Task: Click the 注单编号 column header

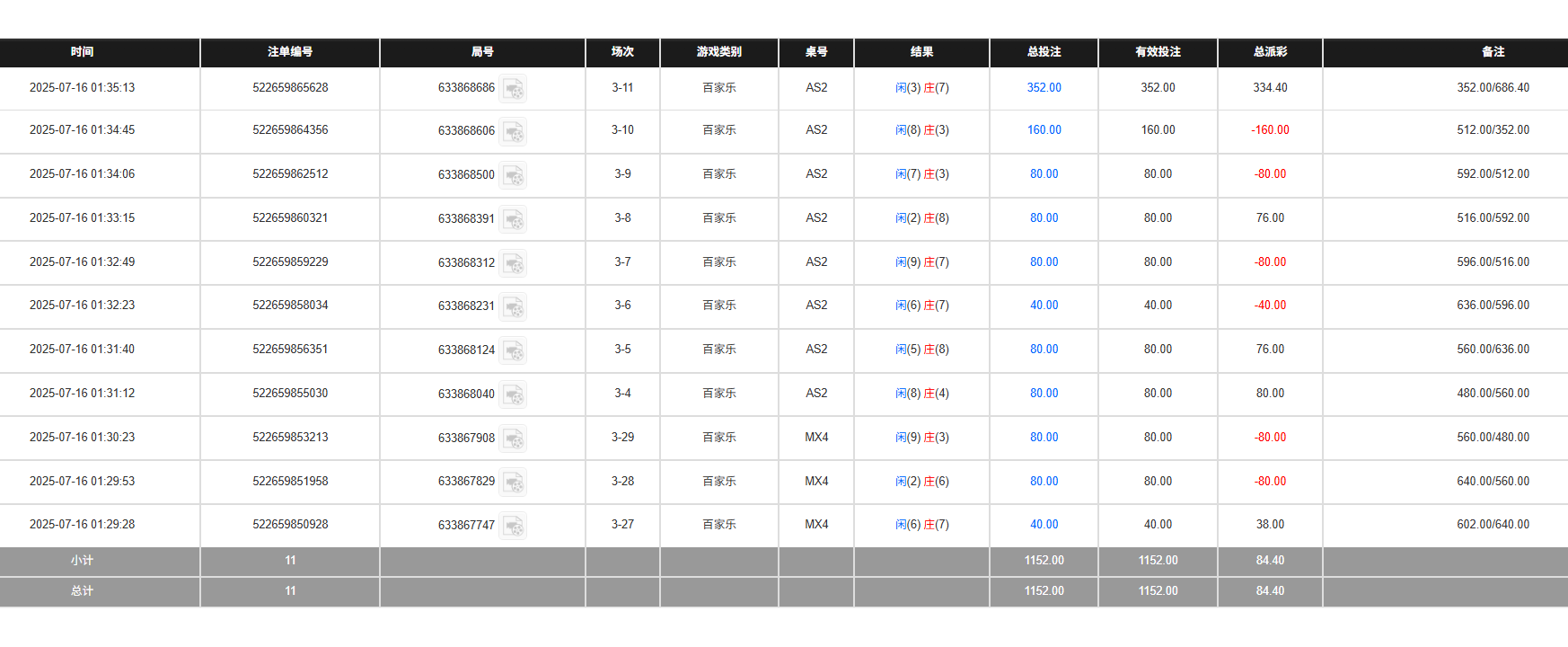Action: pos(289,52)
